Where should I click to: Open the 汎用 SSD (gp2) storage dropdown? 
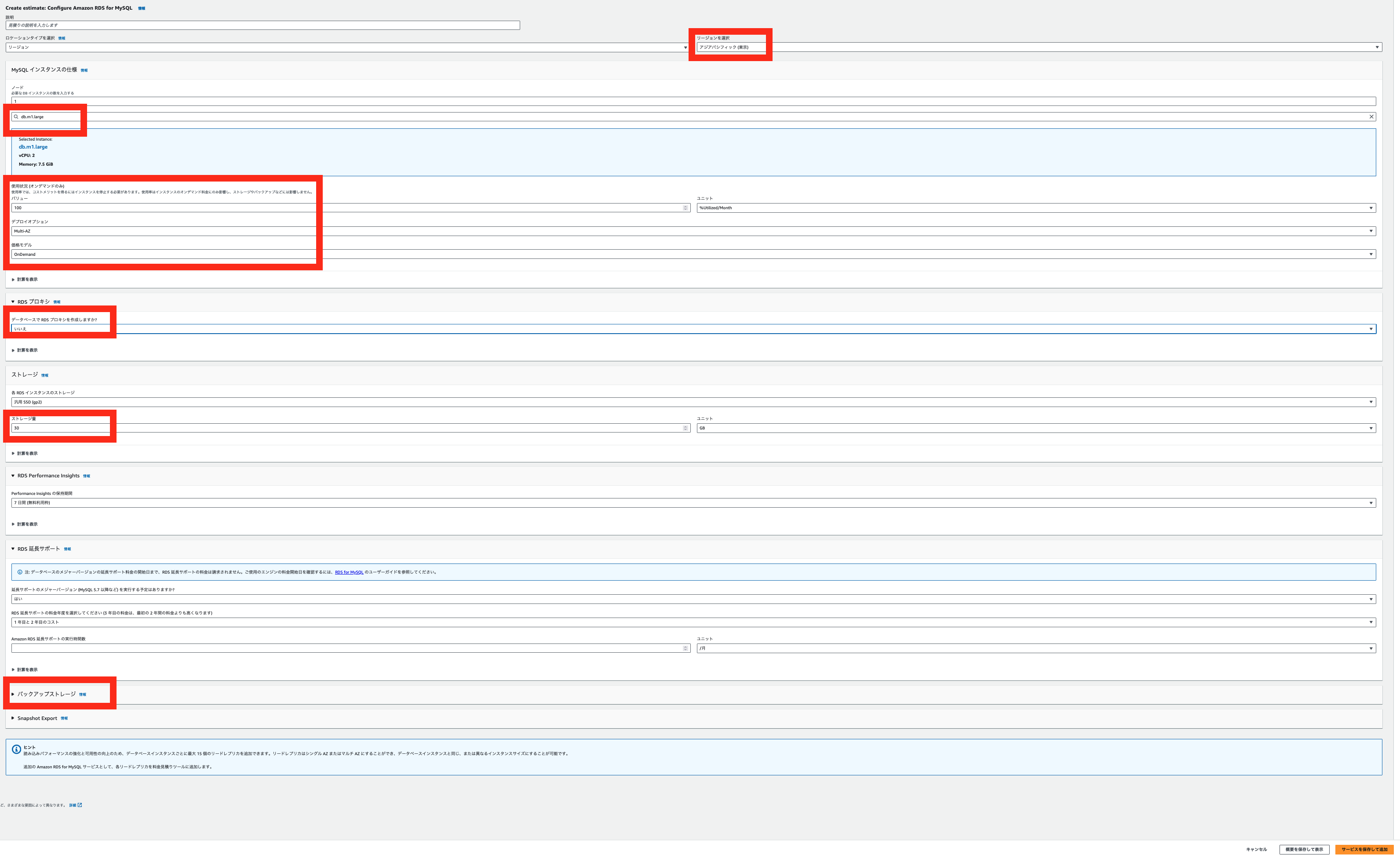point(693,402)
